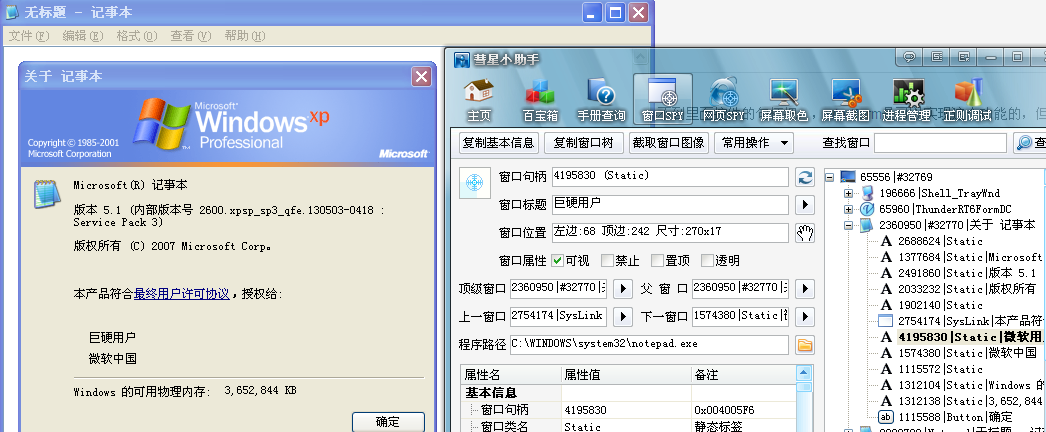Go to 父窗口 via its arrow button

[x=805, y=289]
